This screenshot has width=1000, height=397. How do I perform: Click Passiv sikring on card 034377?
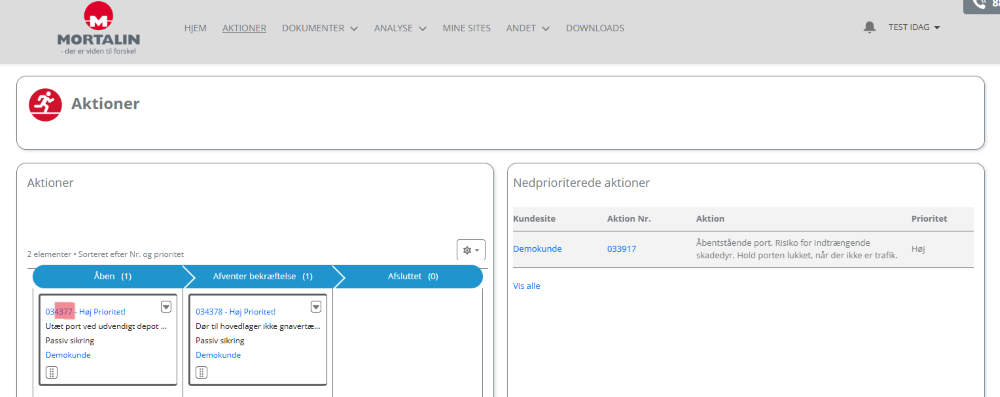click(70, 340)
